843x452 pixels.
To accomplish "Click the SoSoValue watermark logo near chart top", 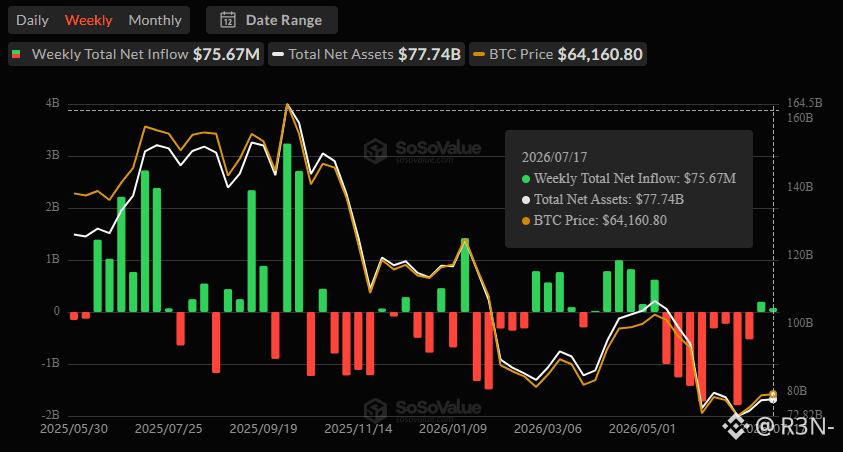I will [375, 150].
